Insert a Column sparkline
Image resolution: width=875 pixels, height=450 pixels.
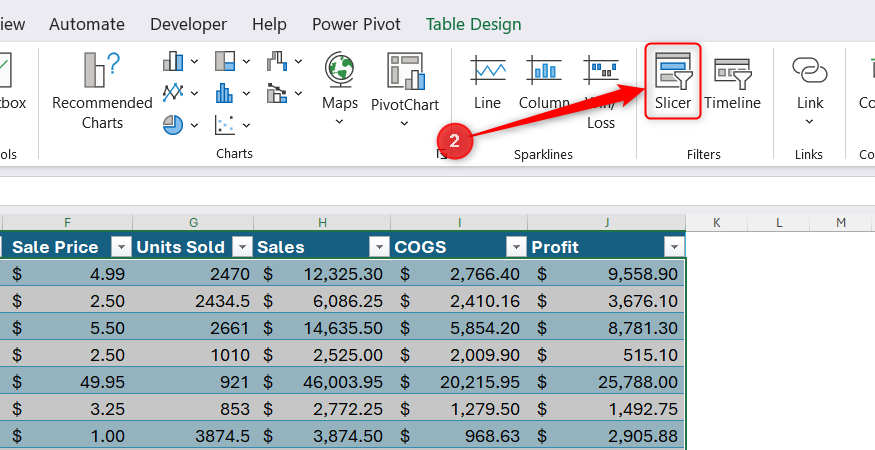pyautogui.click(x=544, y=82)
